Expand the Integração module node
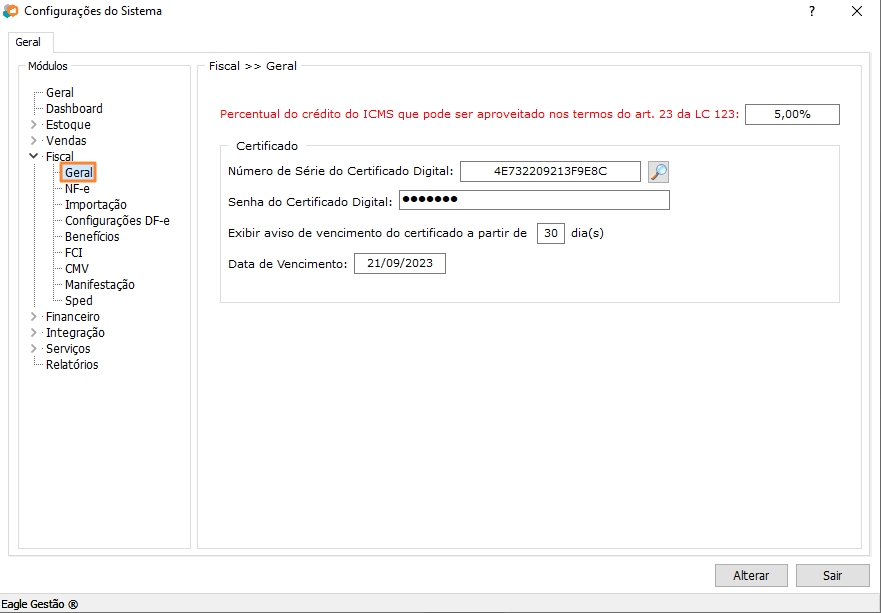This screenshot has width=881, height=613. click(x=34, y=333)
